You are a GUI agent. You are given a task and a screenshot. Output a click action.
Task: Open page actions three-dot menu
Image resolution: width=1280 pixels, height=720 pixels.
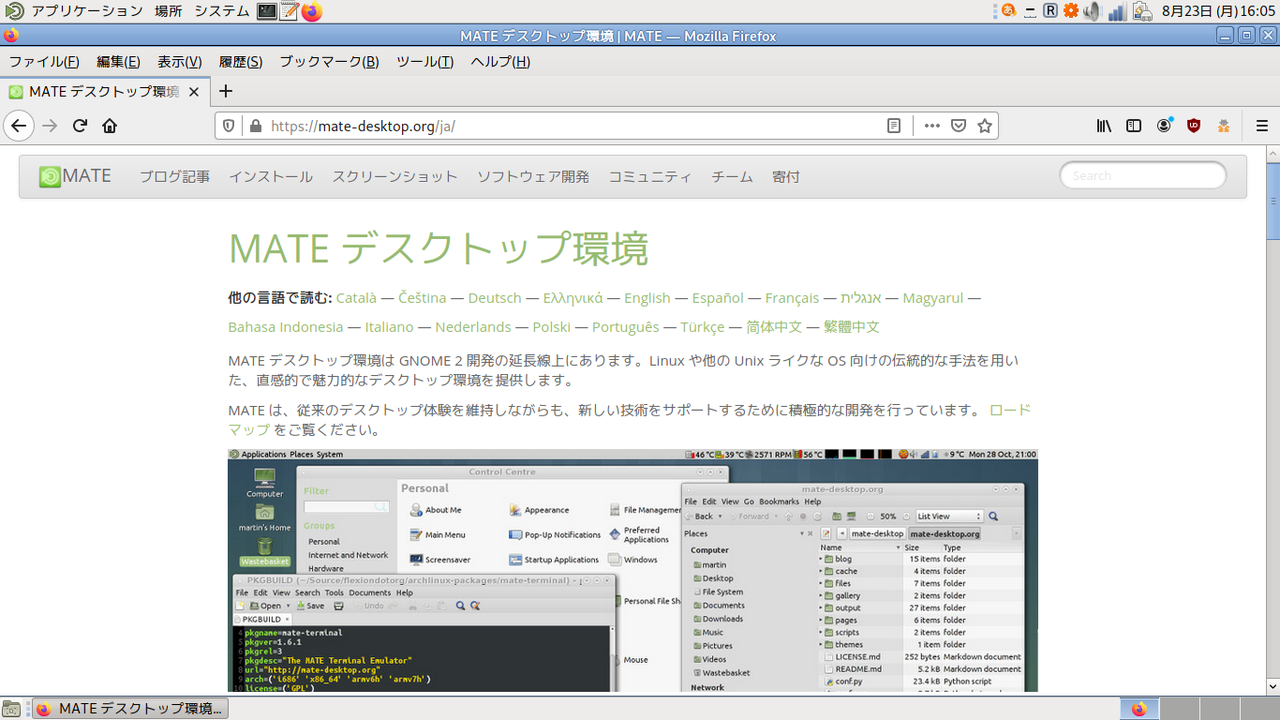coord(932,126)
